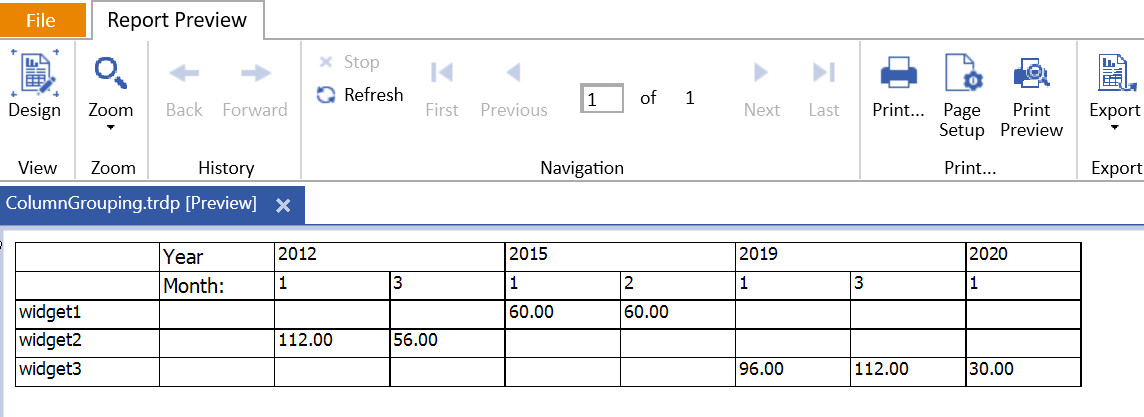Click the Export icon

(1114, 73)
